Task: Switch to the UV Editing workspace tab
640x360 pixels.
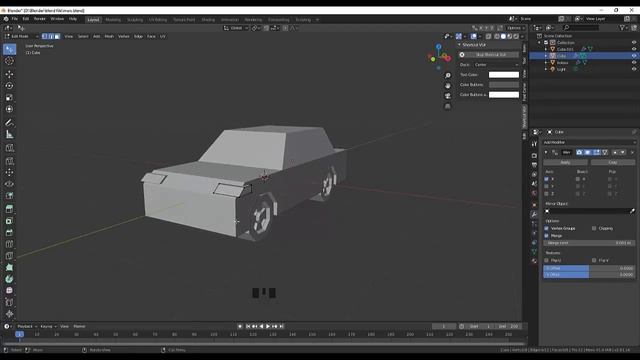Action: [x=158, y=20]
